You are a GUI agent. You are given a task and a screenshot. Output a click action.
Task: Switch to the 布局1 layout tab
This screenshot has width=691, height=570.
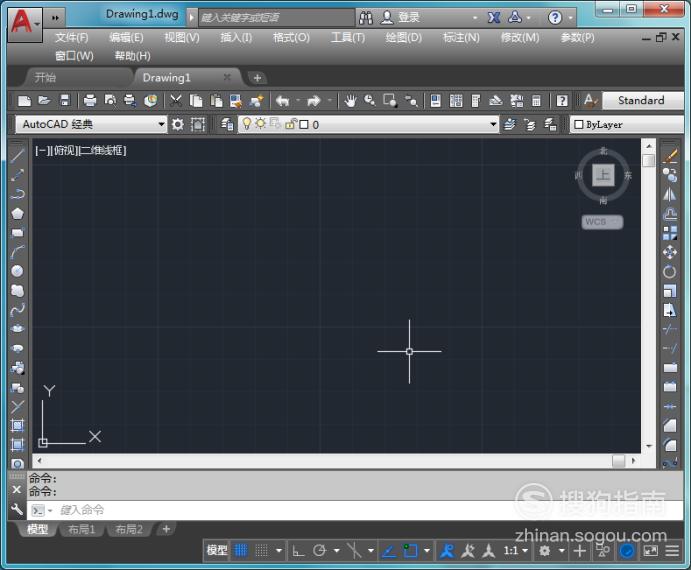pyautogui.click(x=82, y=529)
